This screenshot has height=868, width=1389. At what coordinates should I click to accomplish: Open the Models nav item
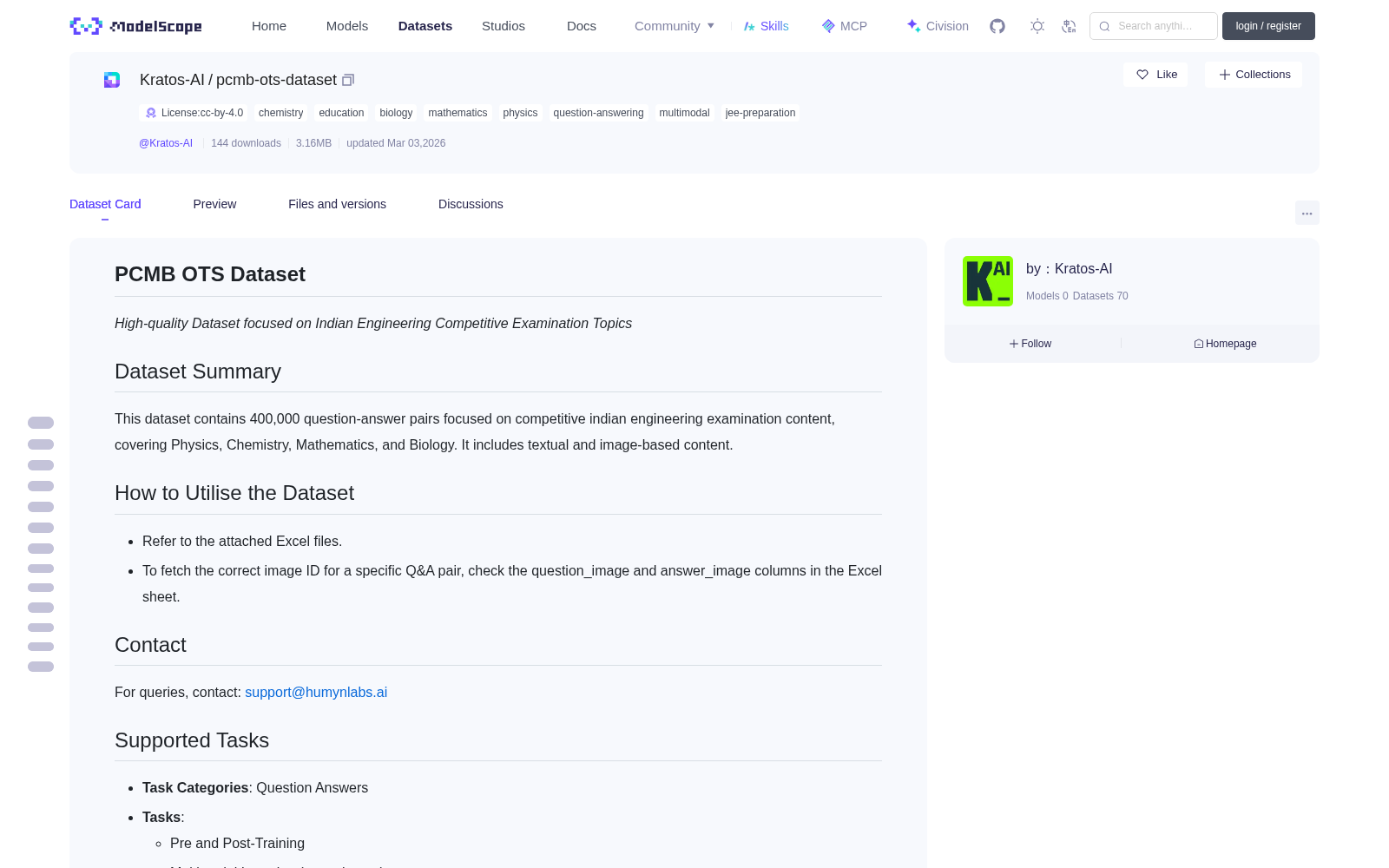(x=347, y=26)
